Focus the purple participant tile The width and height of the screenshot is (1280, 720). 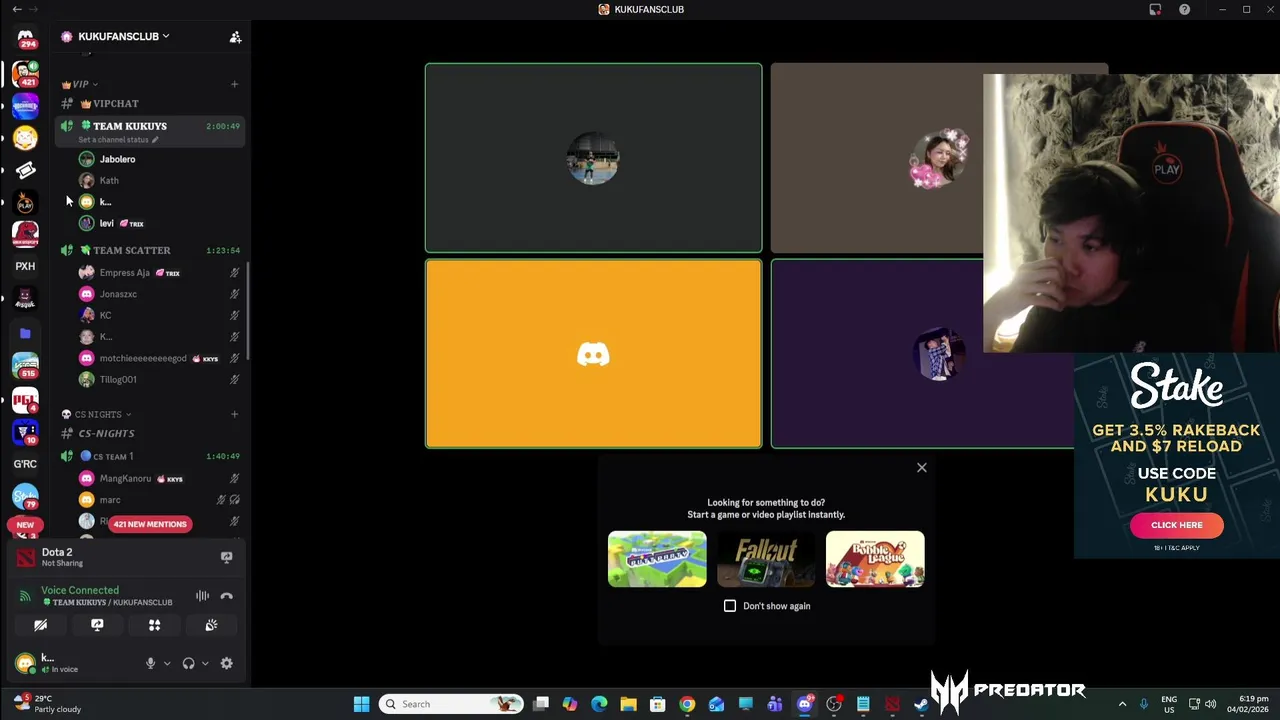[x=922, y=354]
